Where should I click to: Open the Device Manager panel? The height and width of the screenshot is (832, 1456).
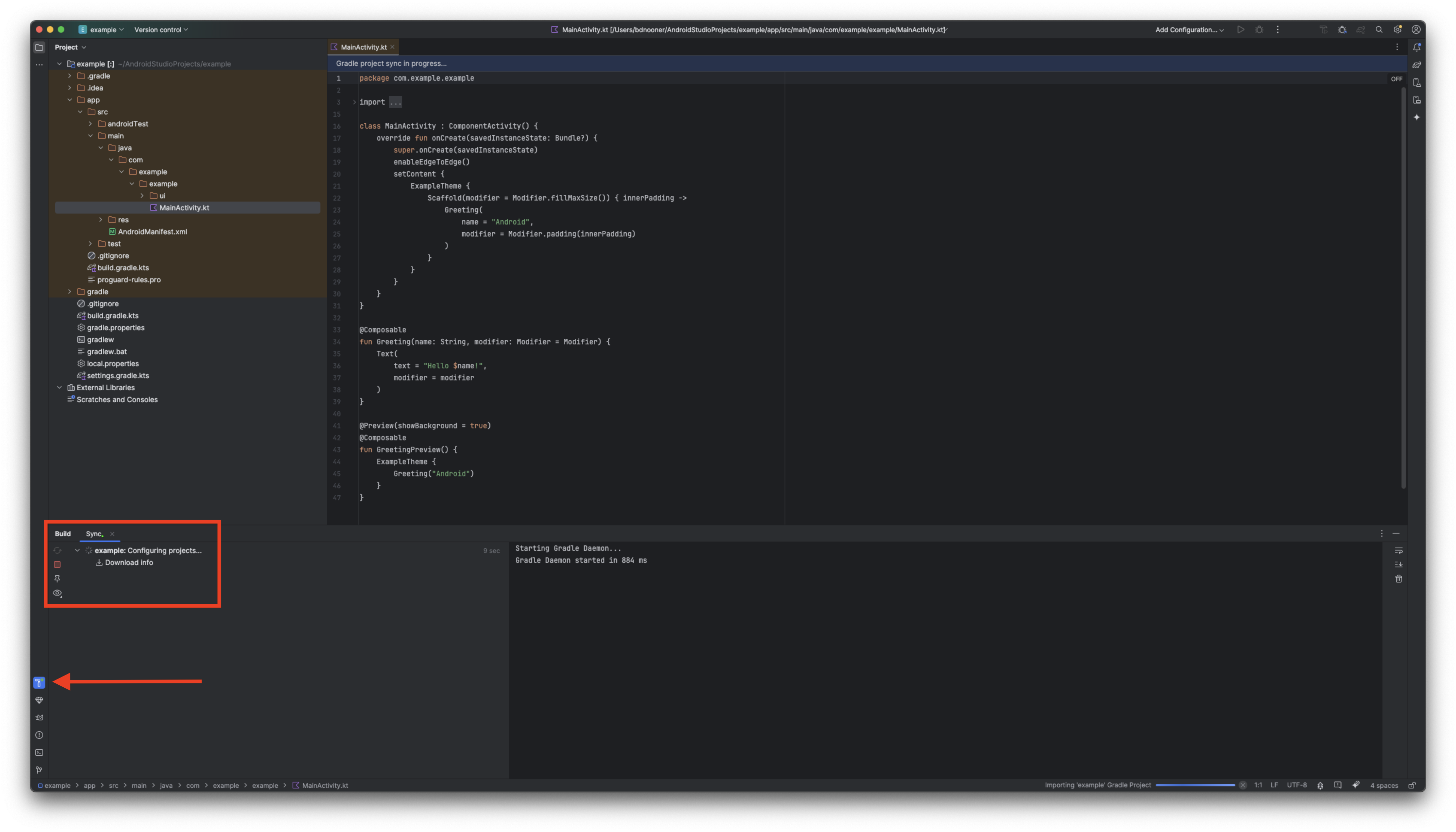point(1417,83)
